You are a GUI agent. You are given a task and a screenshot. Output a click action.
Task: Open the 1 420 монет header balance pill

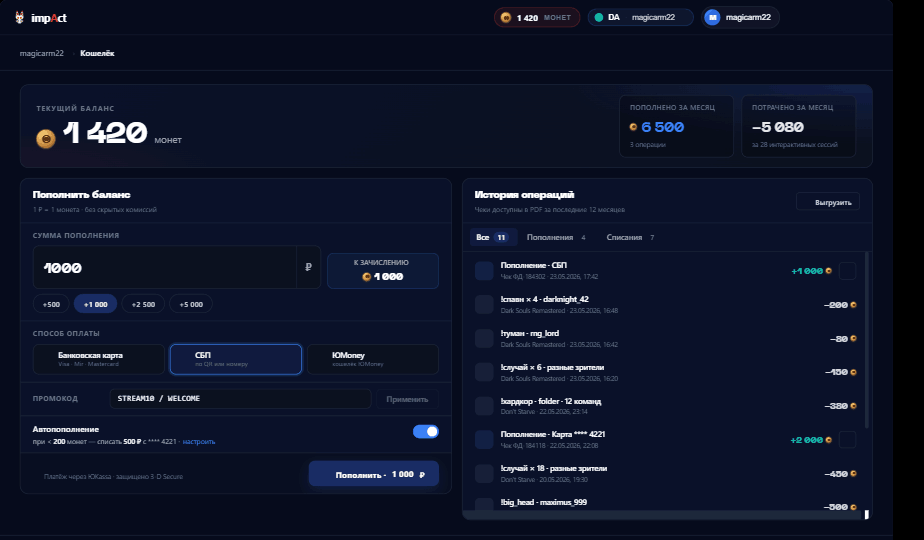(x=537, y=18)
